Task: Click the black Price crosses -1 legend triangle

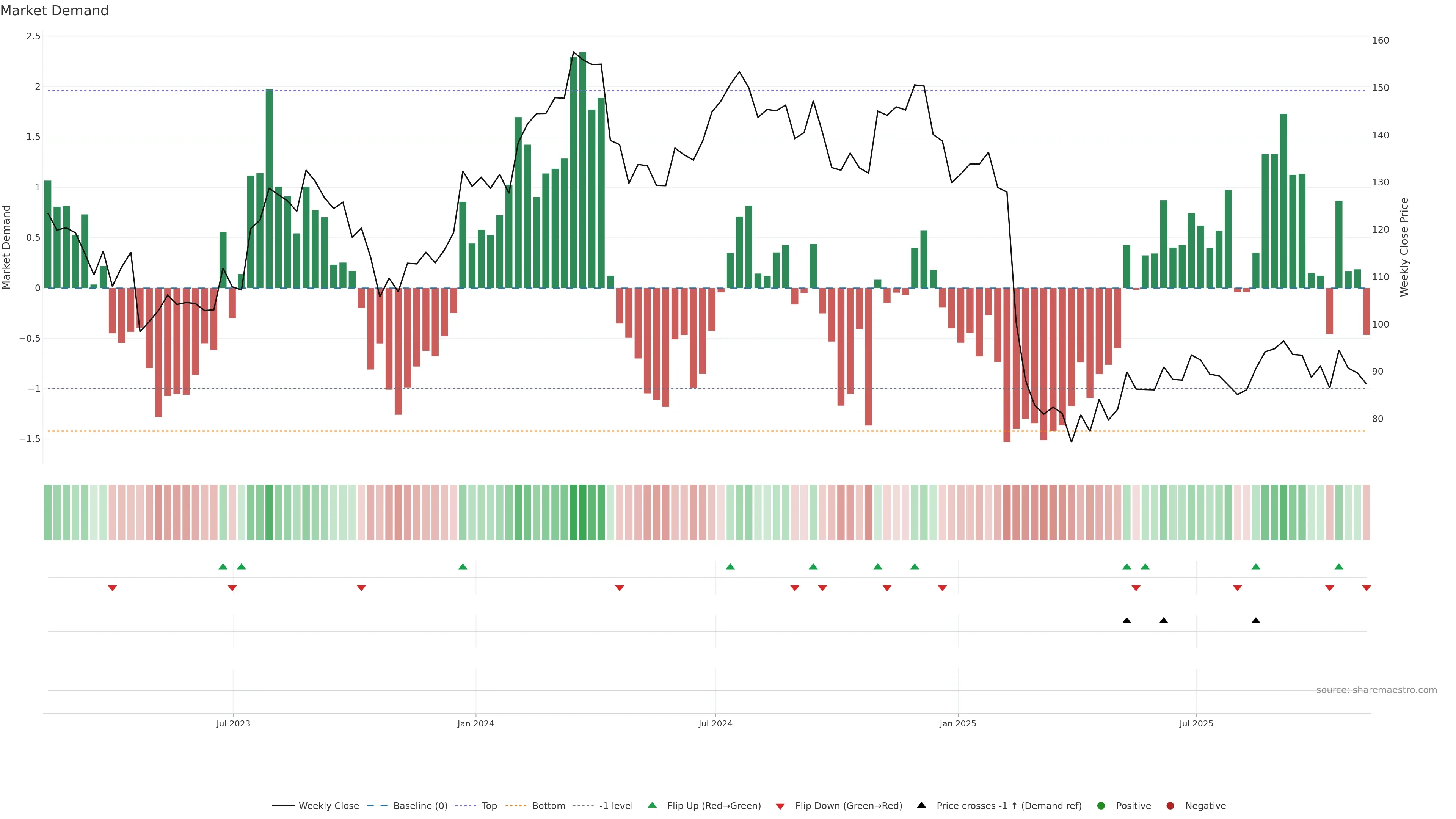Action: tap(921, 805)
